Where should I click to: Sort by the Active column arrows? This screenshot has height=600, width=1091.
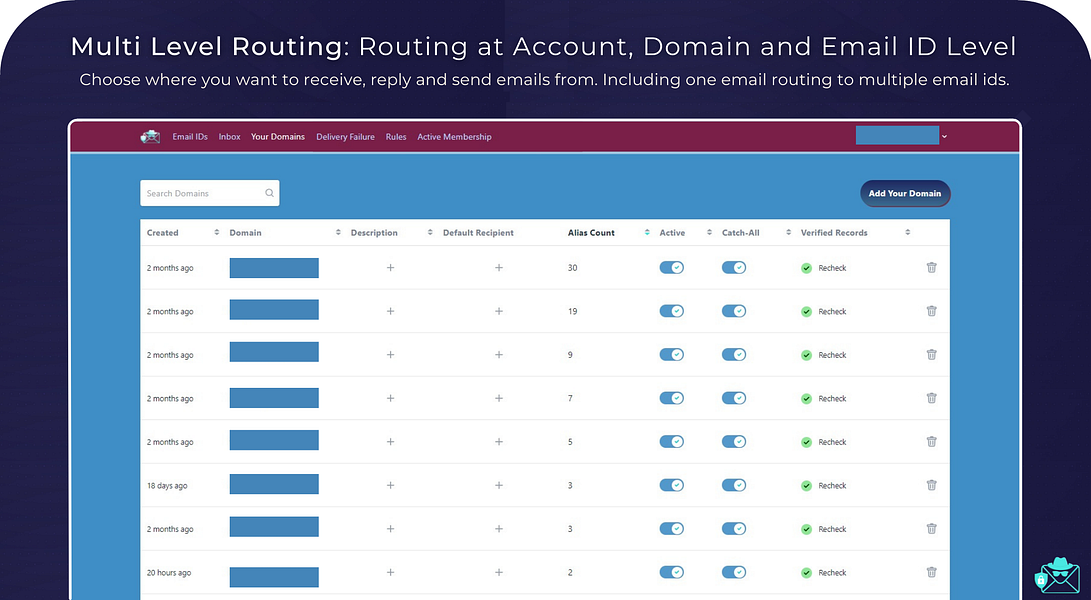pos(709,232)
